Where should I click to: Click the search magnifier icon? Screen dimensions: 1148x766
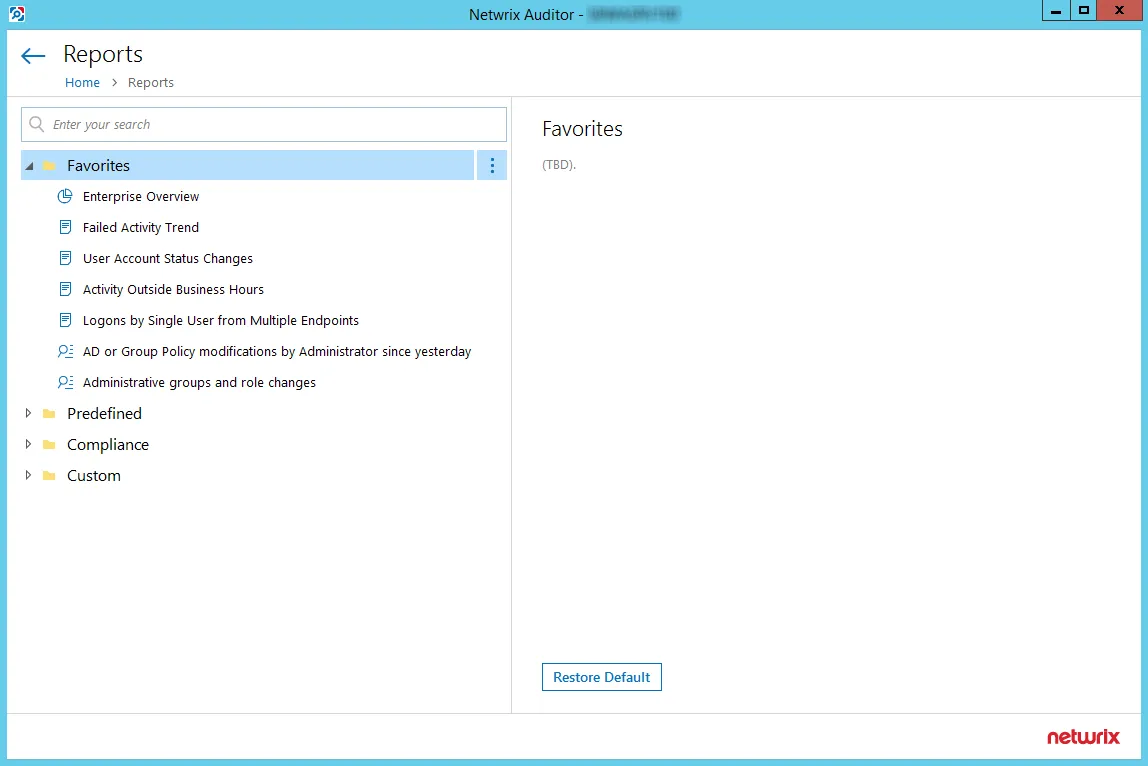click(x=37, y=124)
